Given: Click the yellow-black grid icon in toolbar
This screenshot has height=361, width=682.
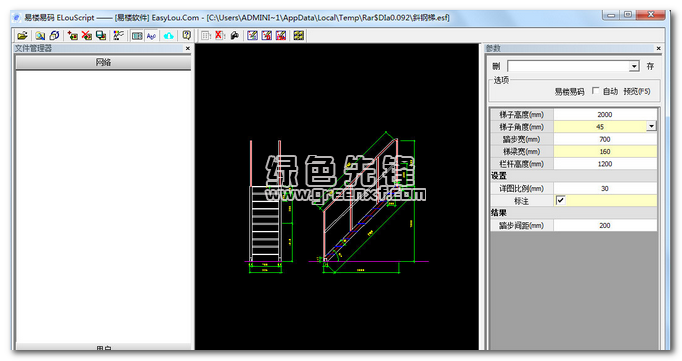Looking at the screenshot, I should 299,36.
